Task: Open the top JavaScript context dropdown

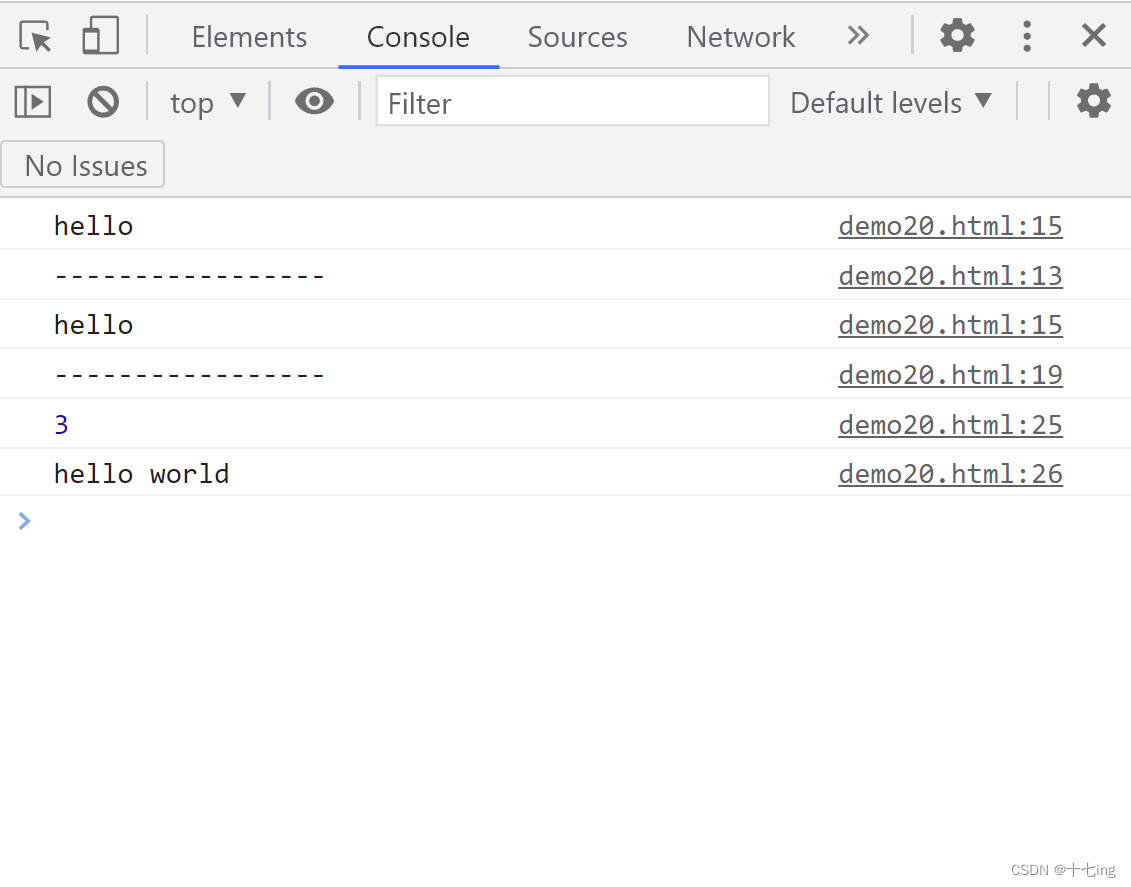Action: [x=208, y=102]
